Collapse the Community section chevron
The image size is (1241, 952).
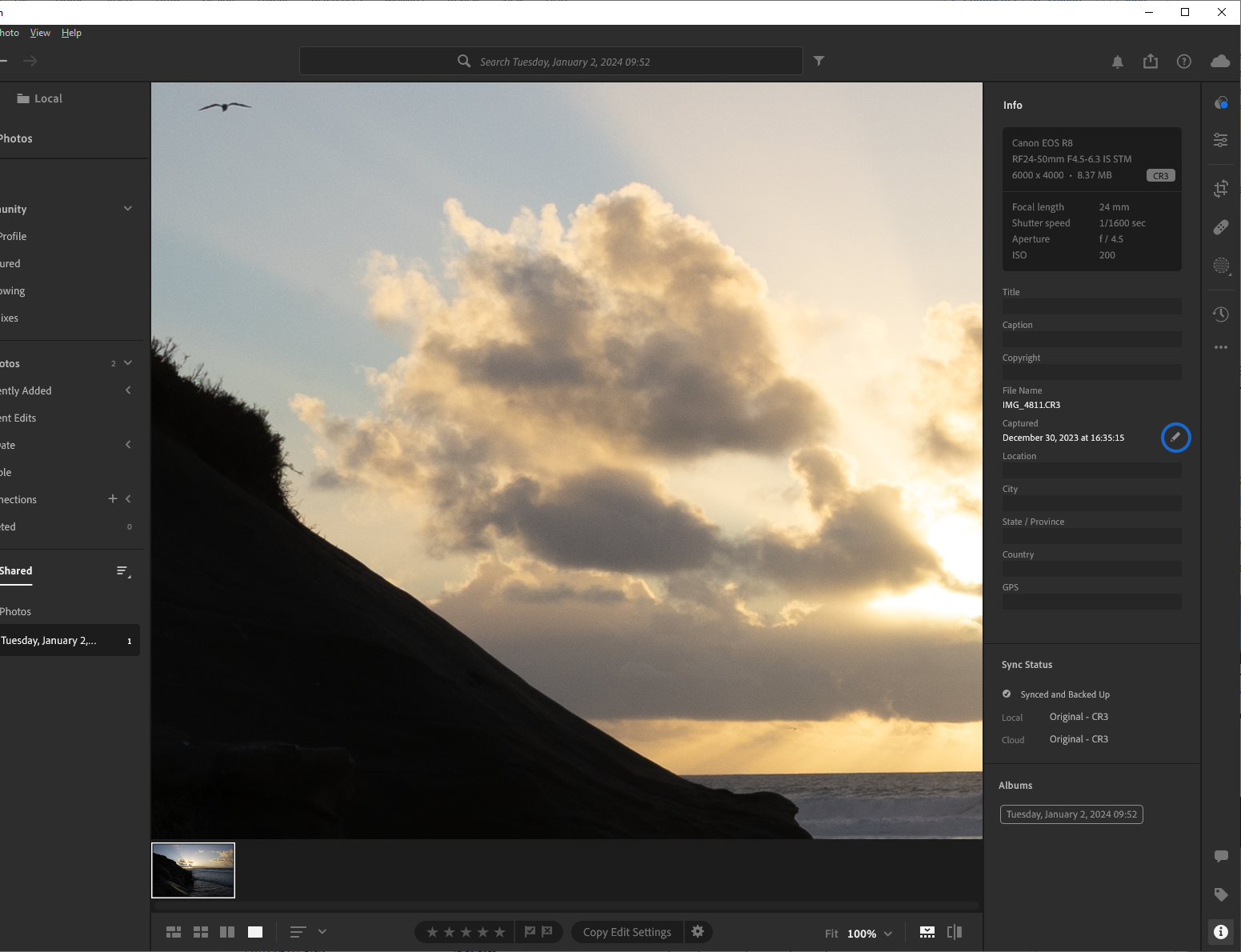128,209
